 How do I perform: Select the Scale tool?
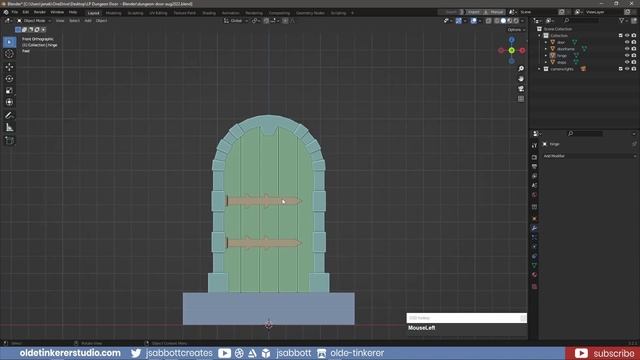(x=9, y=91)
